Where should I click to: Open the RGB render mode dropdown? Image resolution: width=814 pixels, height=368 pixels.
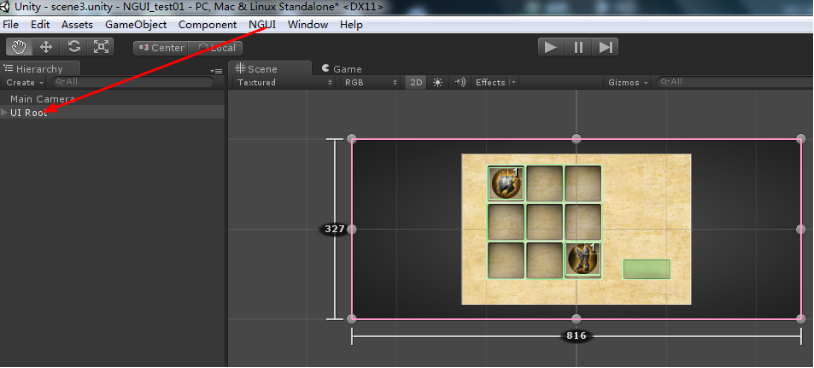pos(370,83)
